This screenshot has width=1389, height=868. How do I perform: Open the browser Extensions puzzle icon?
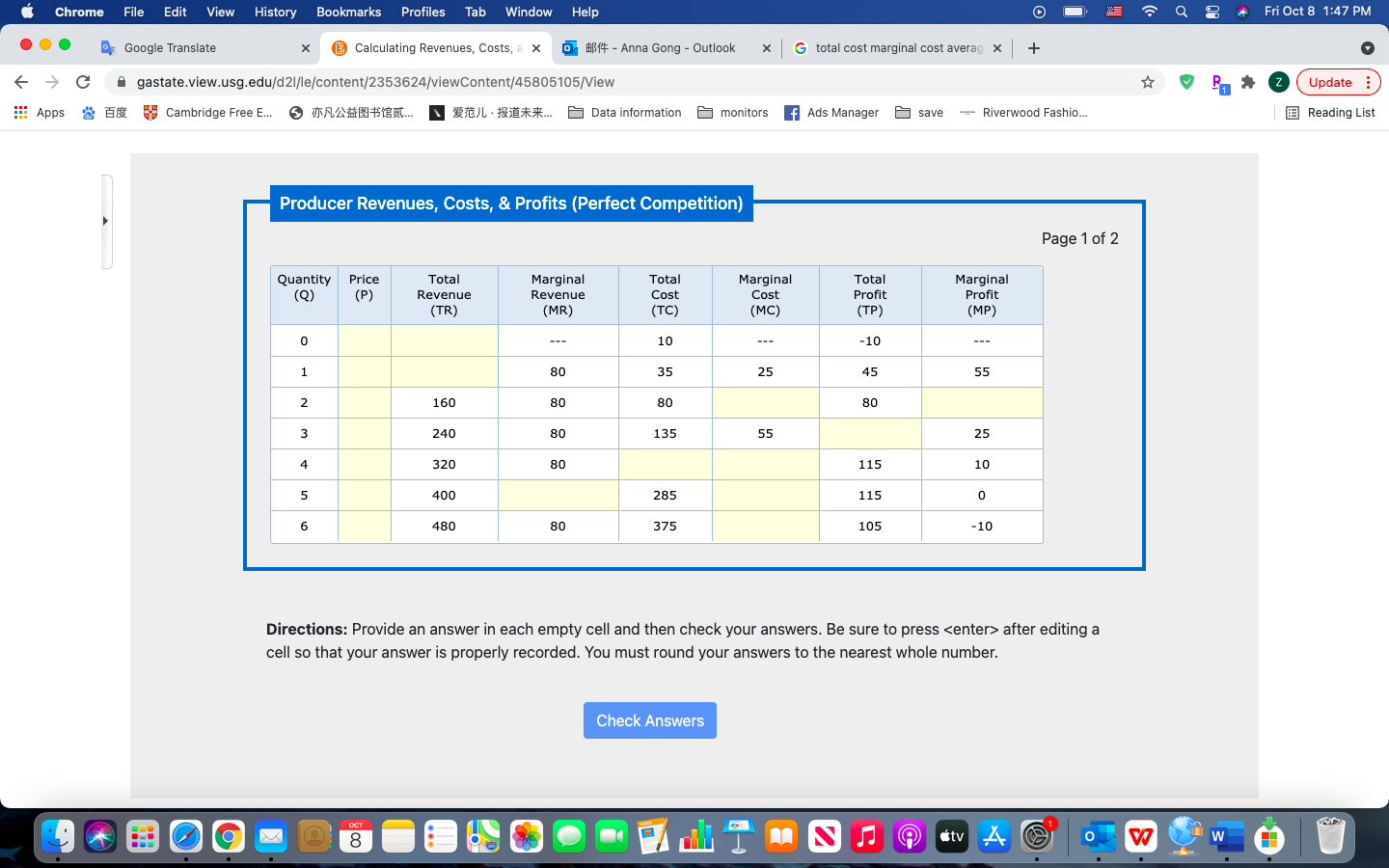tap(1248, 82)
